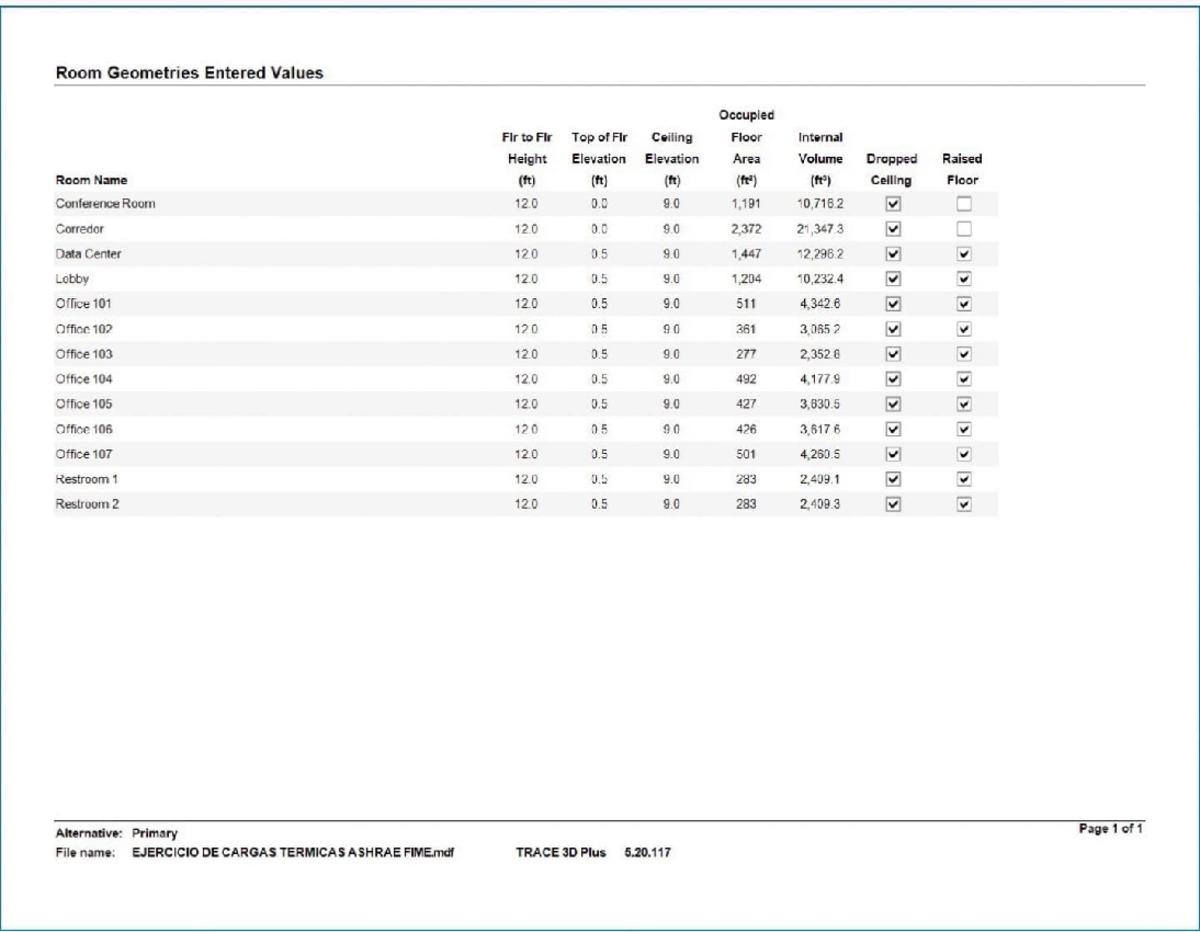Click the Room Name column header
Image resolution: width=1200 pixels, height=932 pixels.
[92, 180]
